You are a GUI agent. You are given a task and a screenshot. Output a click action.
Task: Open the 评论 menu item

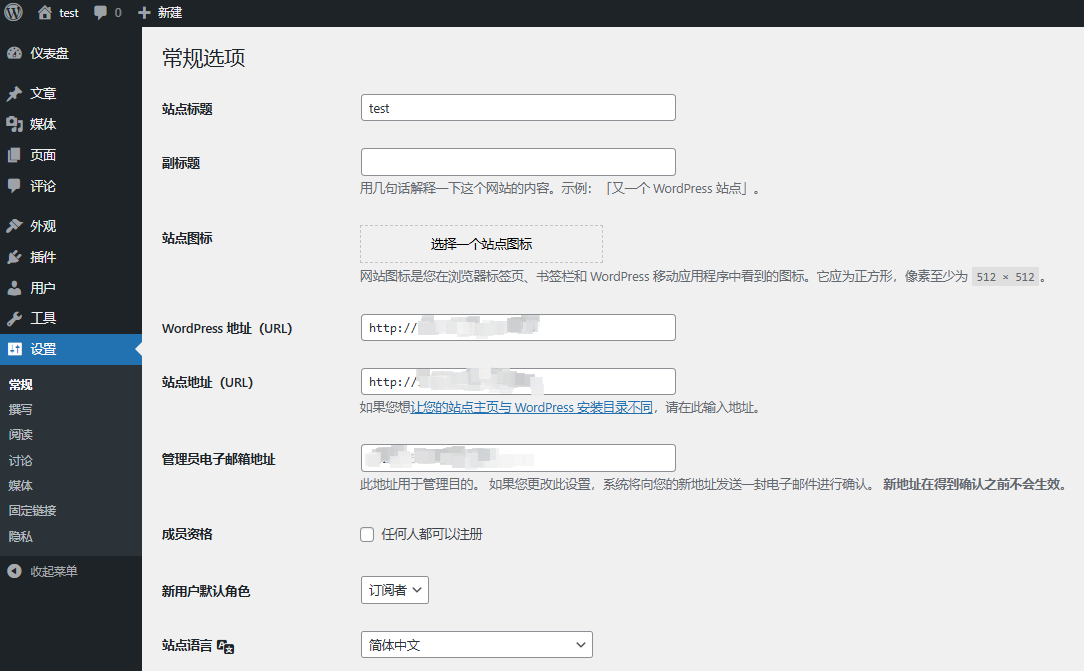click(x=71, y=186)
